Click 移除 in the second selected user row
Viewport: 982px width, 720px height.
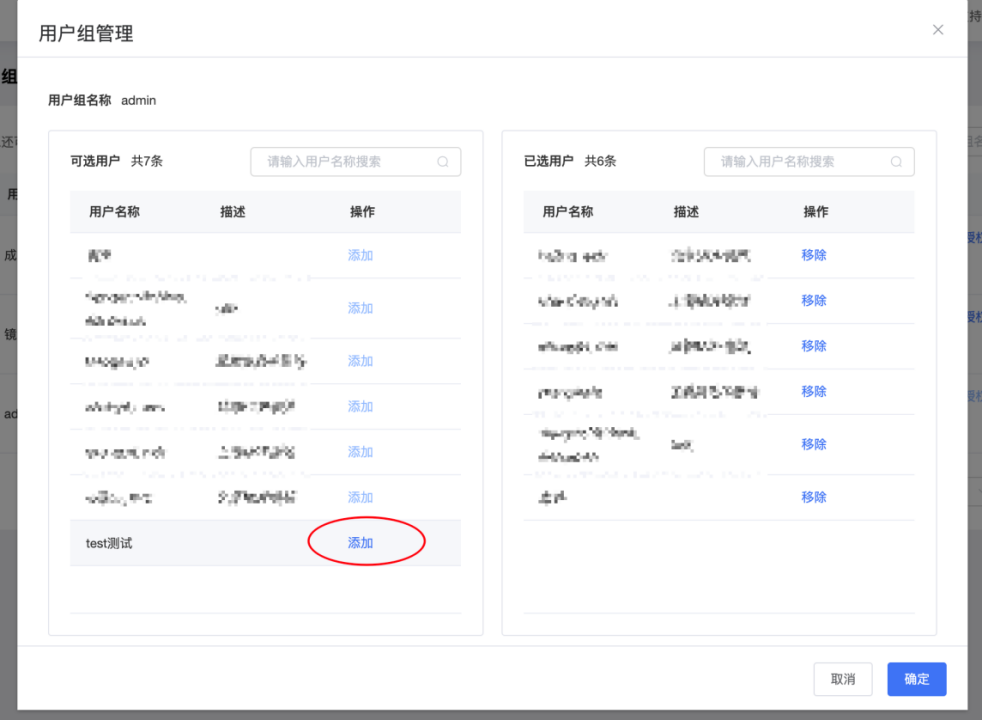[x=814, y=301]
